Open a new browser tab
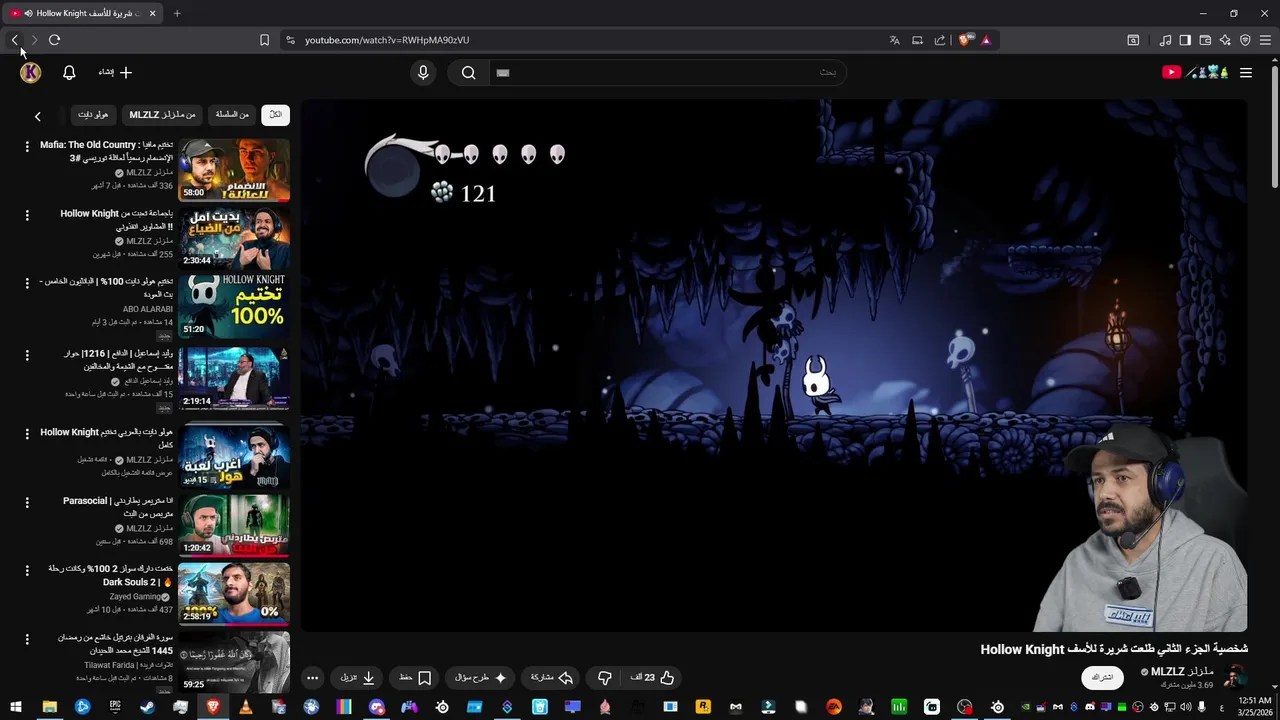1280x720 pixels. [177, 13]
